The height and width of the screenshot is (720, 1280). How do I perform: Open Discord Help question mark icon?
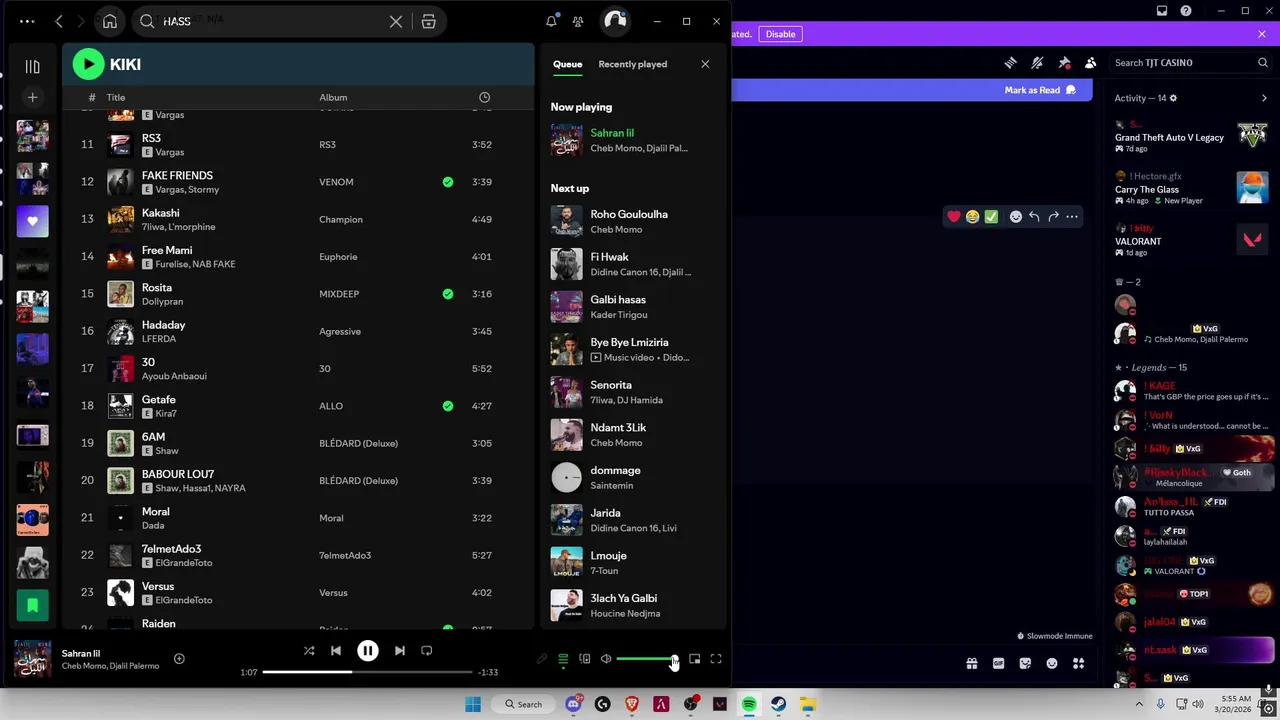click(x=1186, y=10)
